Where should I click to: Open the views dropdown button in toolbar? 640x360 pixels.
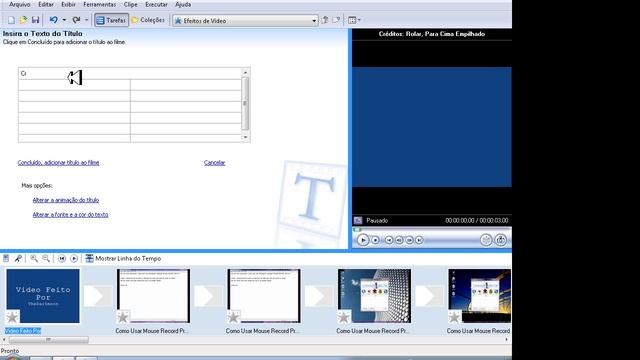[354, 20]
